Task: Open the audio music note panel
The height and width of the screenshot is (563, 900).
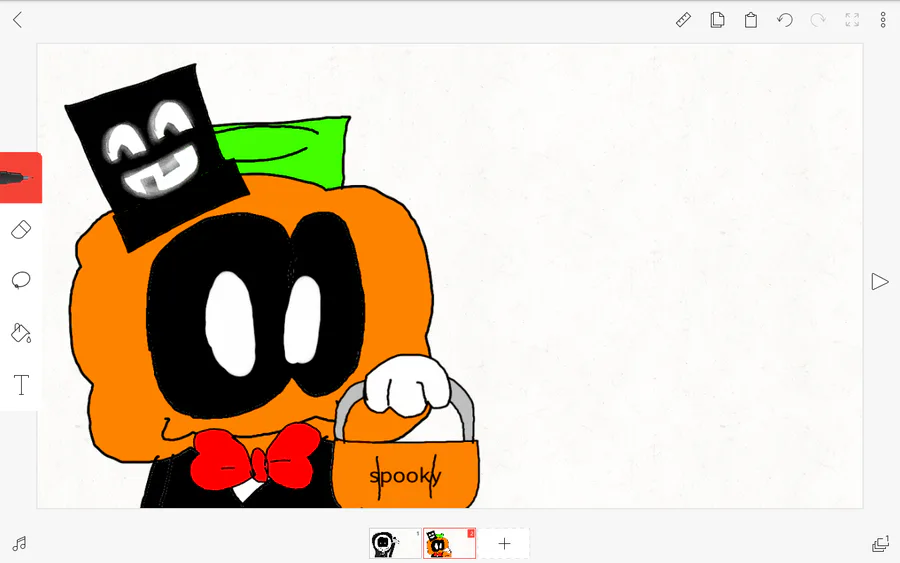Action: click(20, 543)
